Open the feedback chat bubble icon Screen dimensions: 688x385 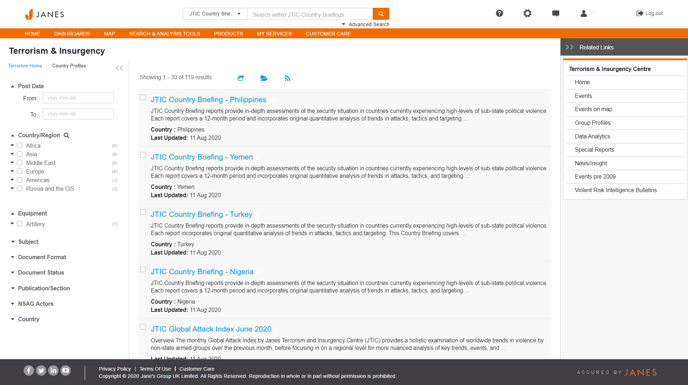(555, 14)
